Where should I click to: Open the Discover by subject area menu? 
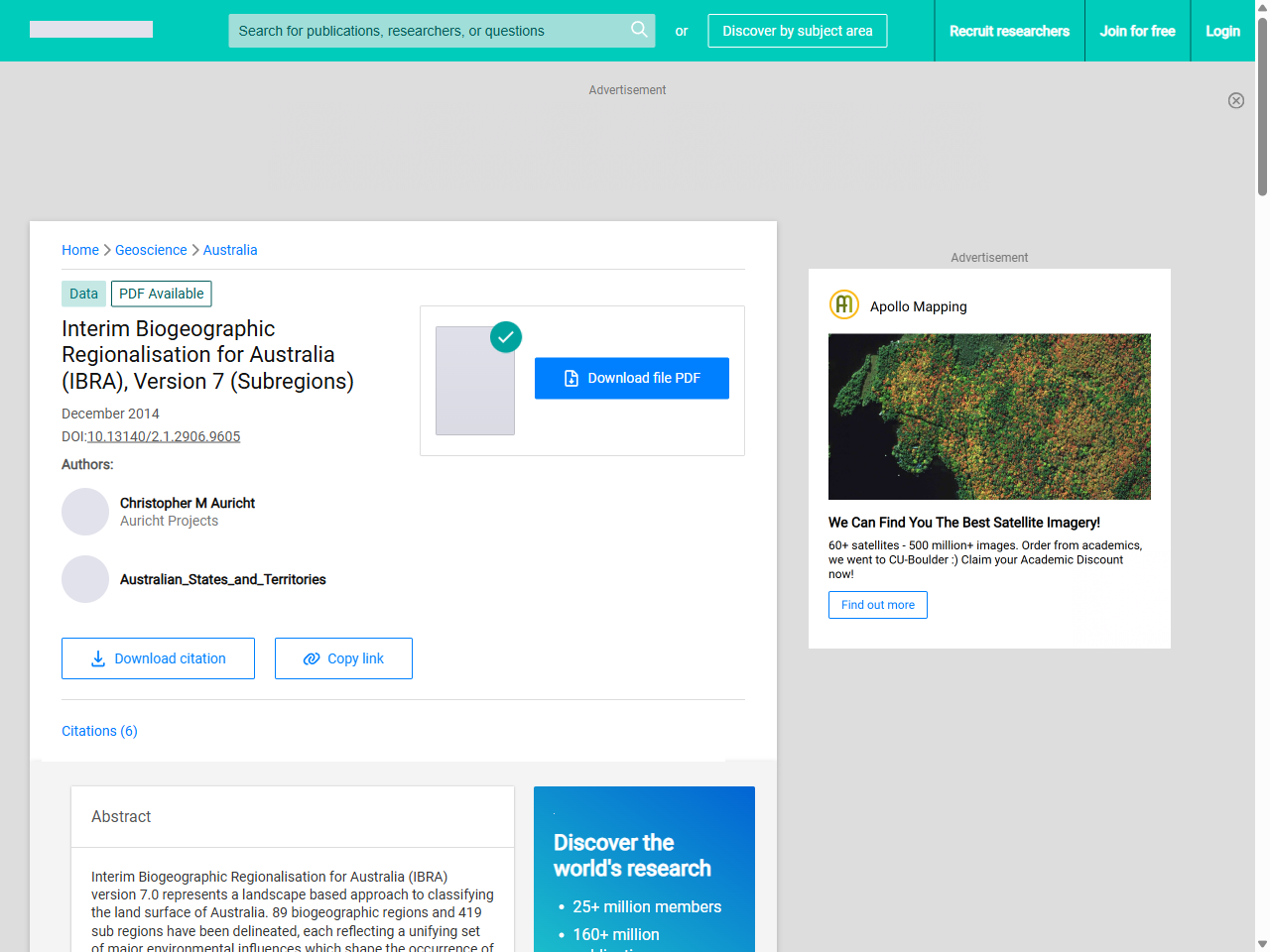[797, 31]
